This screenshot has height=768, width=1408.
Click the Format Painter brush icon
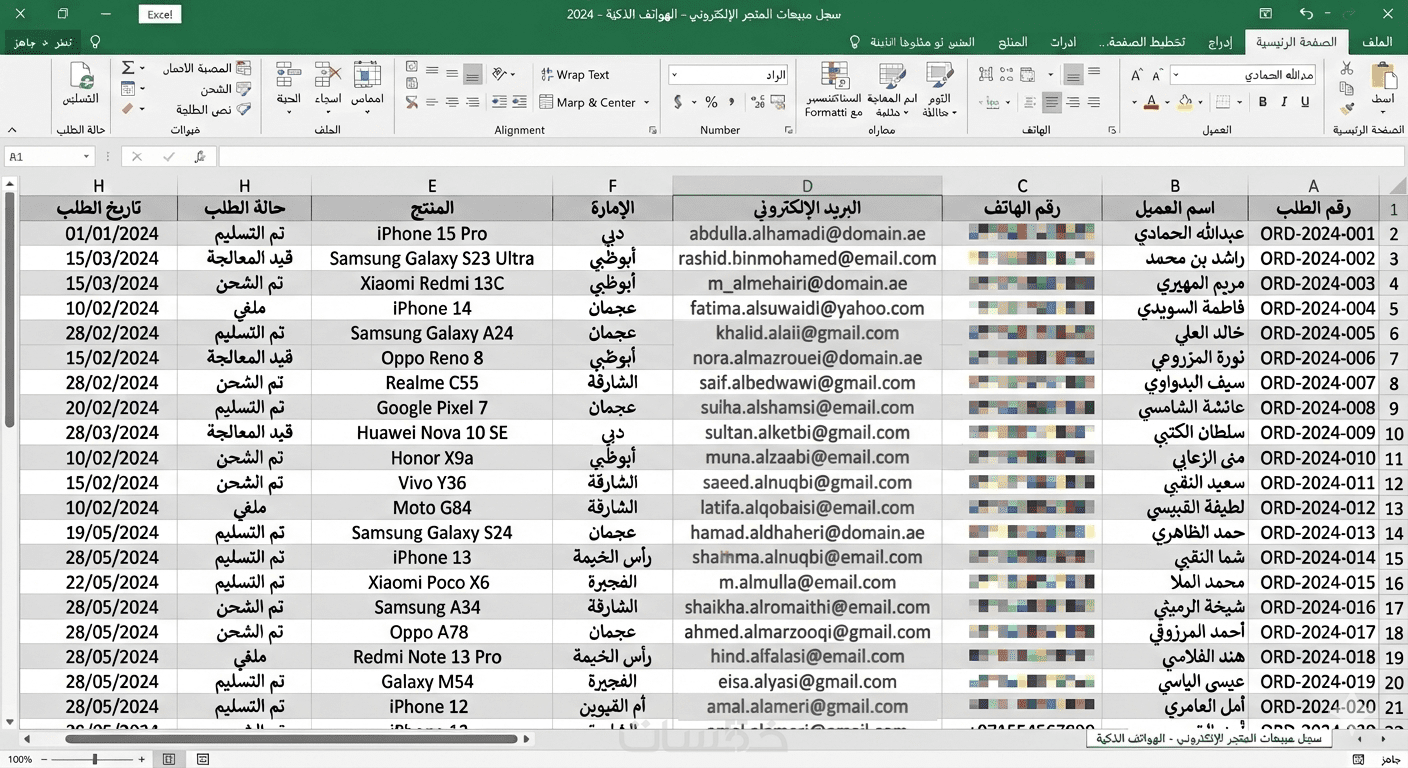tap(1347, 107)
